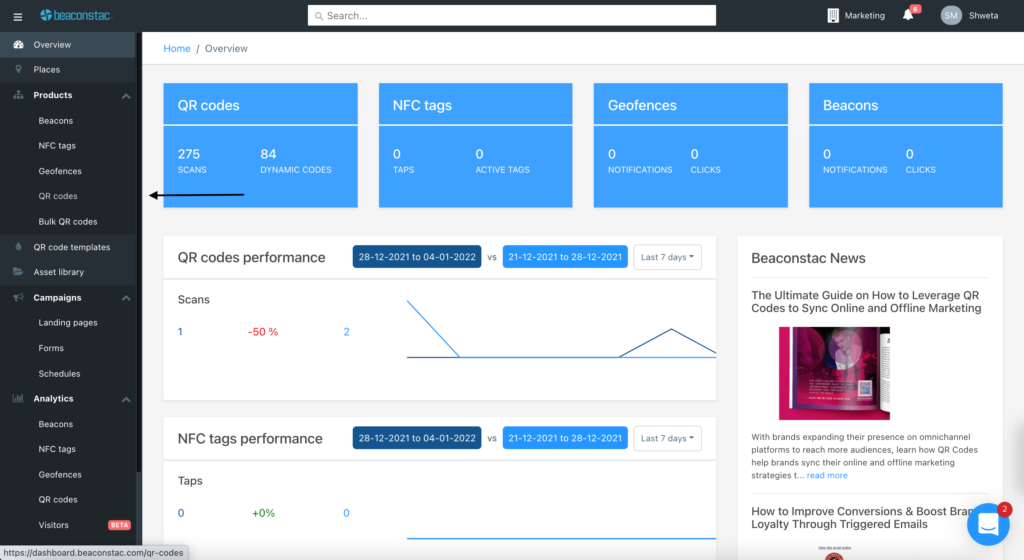Open the Intercom chat bubble
This screenshot has width=1024, height=560.
[x=988, y=524]
